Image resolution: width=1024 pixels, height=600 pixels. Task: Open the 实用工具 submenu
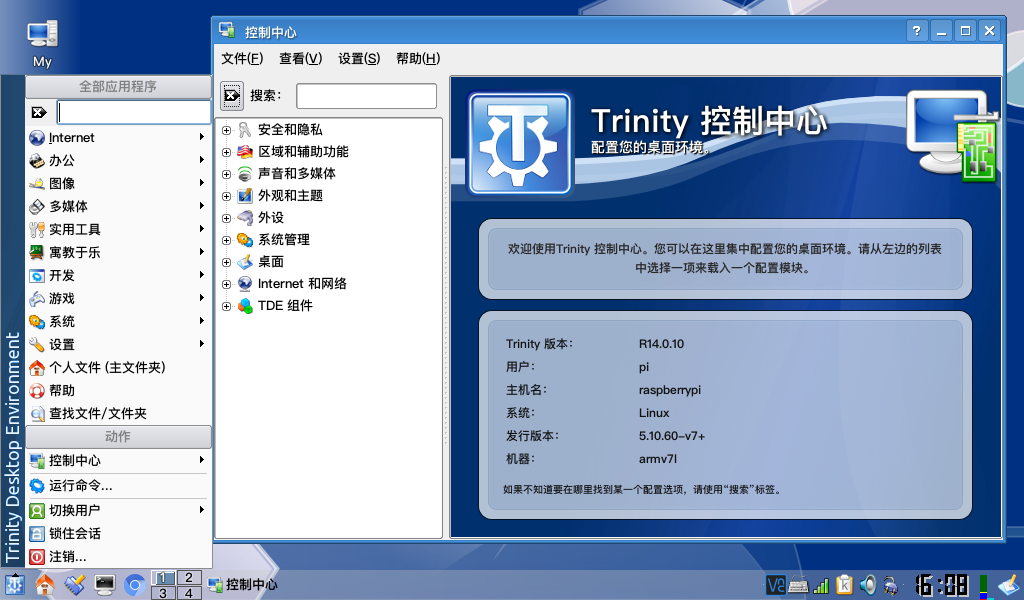[x=118, y=229]
